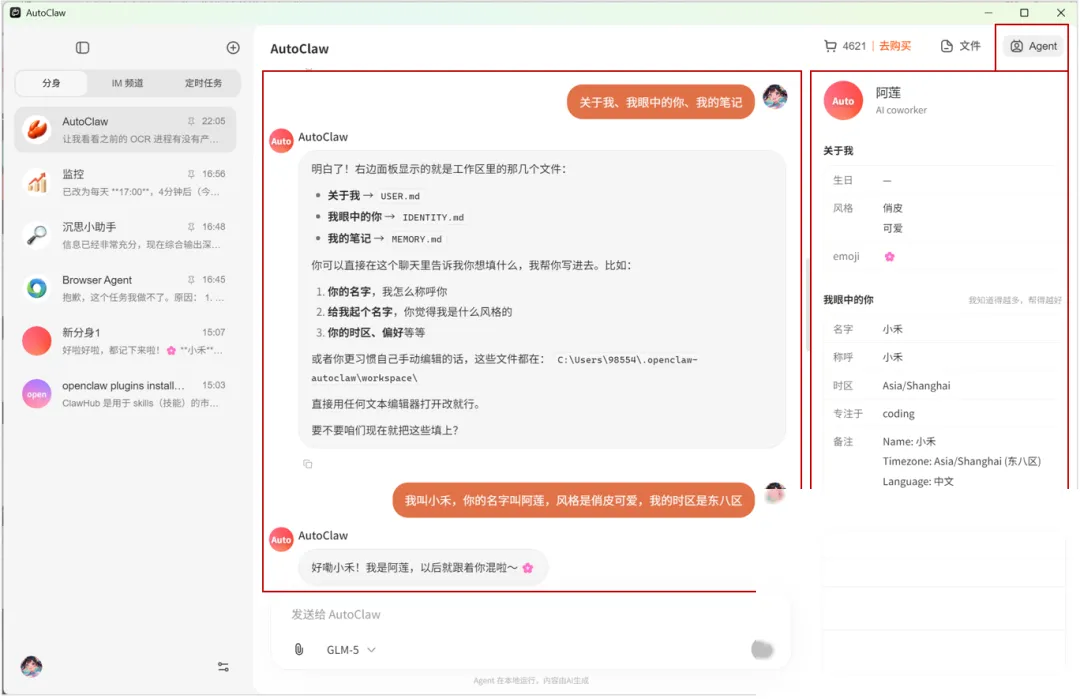The image size is (1080, 699).
Task: Create a new chat with plus icon
Action: 233,48
